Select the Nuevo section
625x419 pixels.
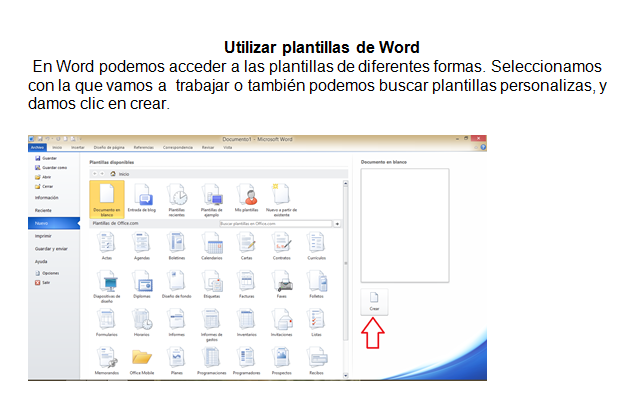pyautogui.click(x=54, y=223)
